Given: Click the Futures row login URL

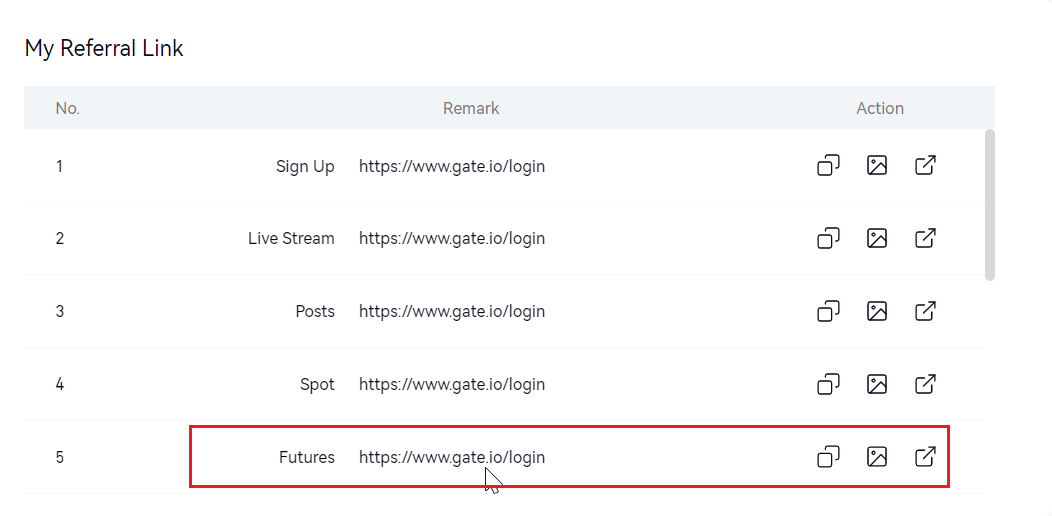Looking at the screenshot, I should [452, 457].
